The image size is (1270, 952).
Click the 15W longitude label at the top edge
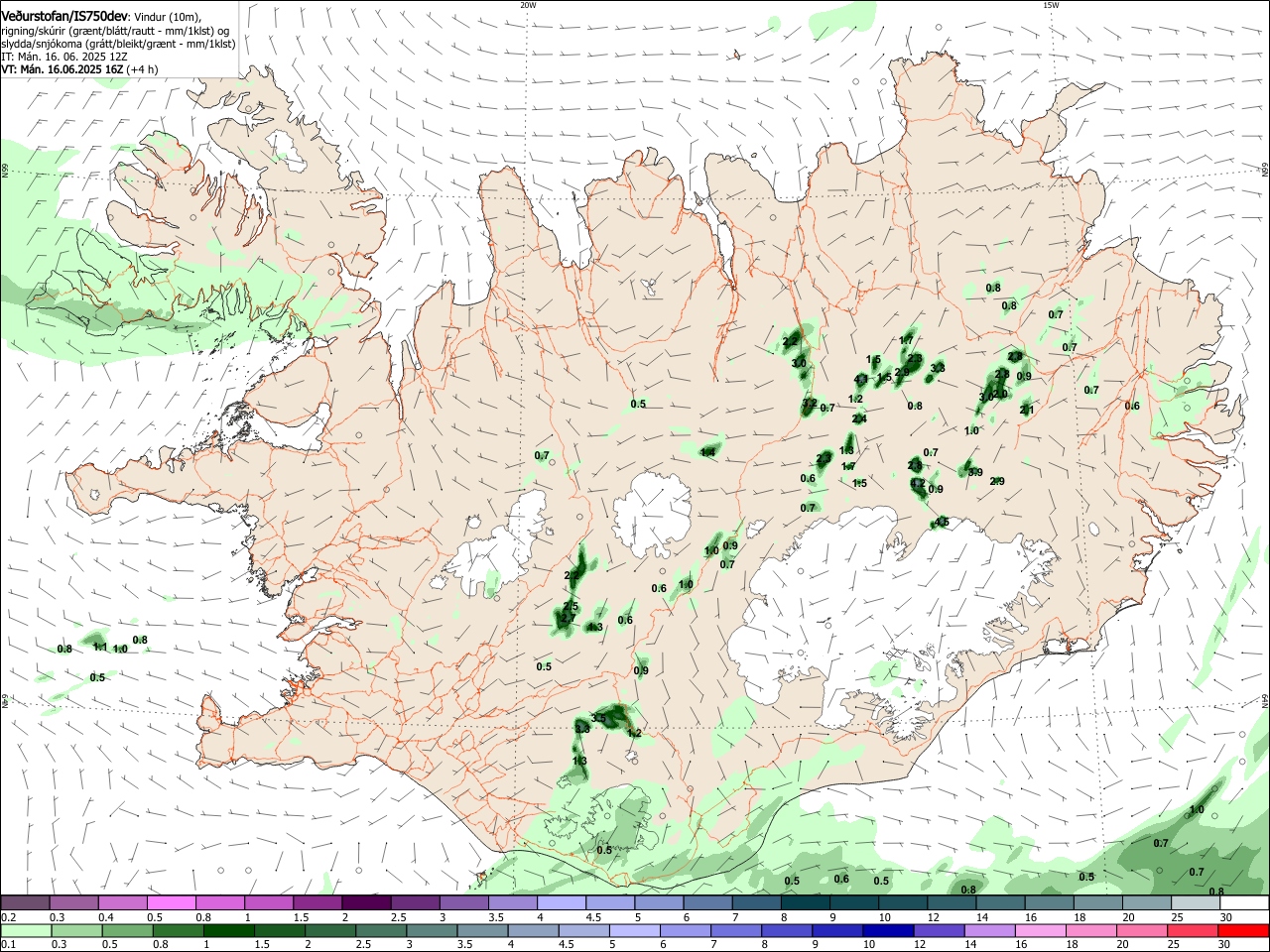pyautogui.click(x=1051, y=5)
